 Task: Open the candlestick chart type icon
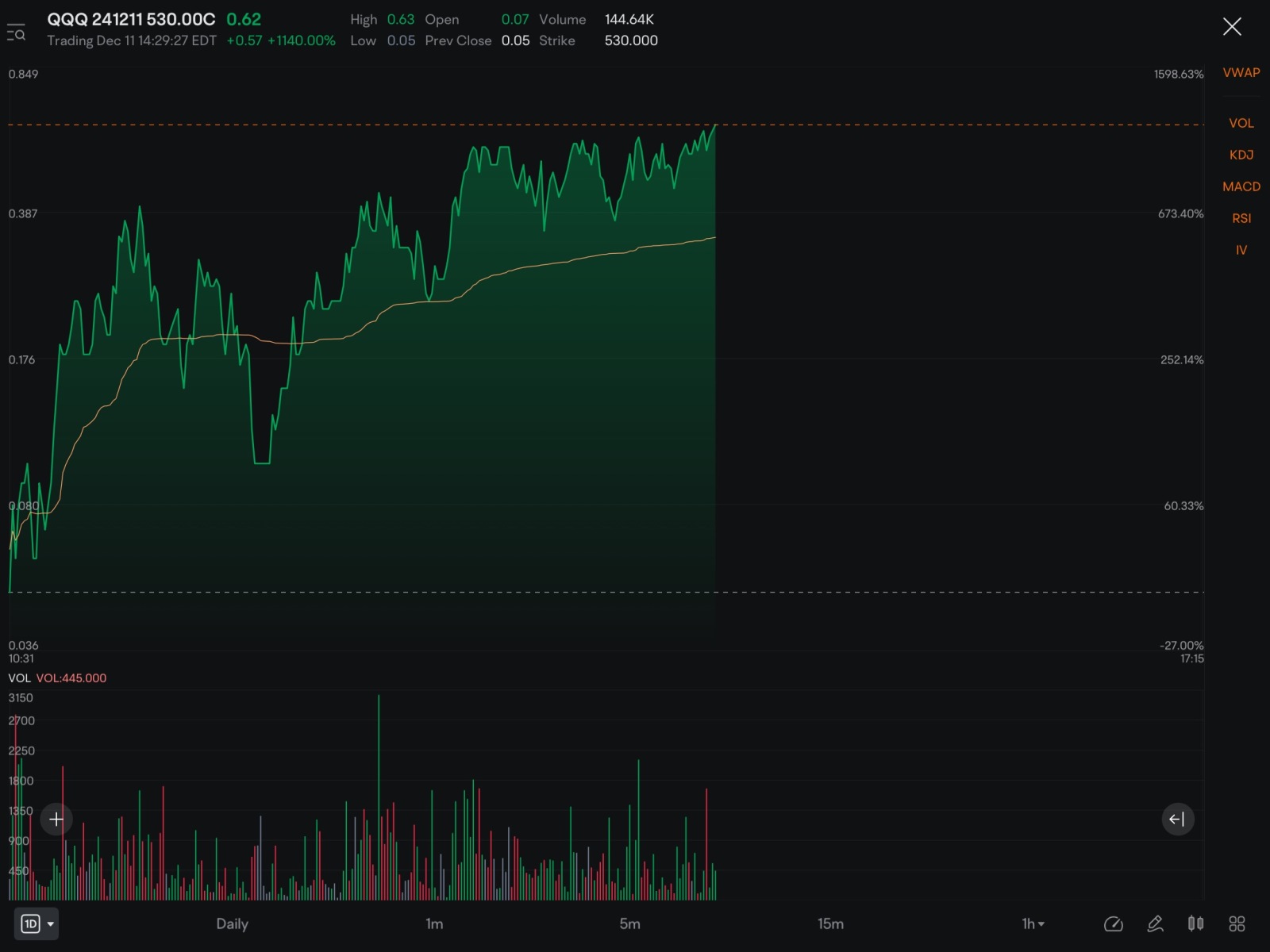pyautogui.click(x=1195, y=923)
